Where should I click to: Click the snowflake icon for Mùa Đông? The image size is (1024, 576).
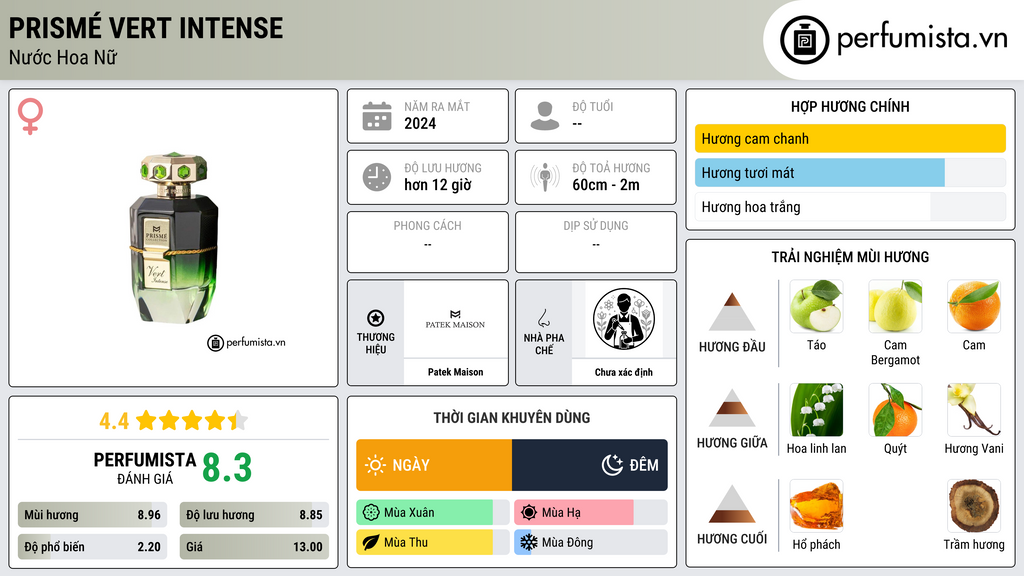529,542
